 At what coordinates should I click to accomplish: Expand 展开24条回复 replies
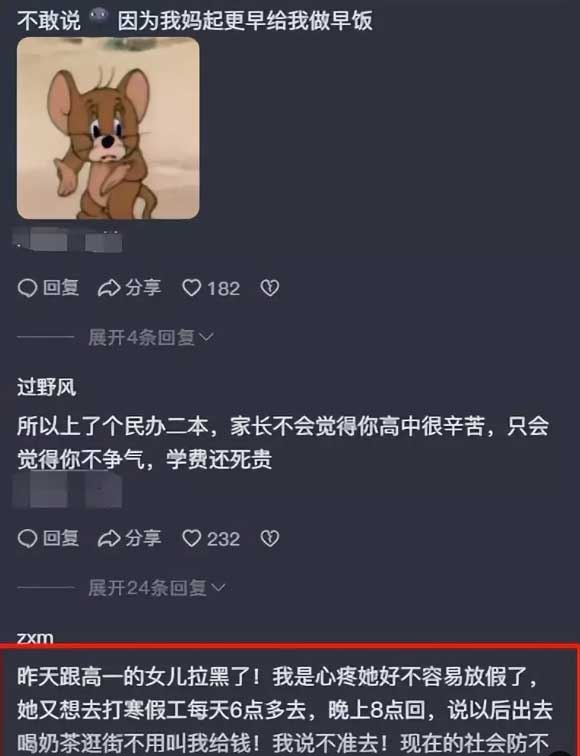(157, 588)
